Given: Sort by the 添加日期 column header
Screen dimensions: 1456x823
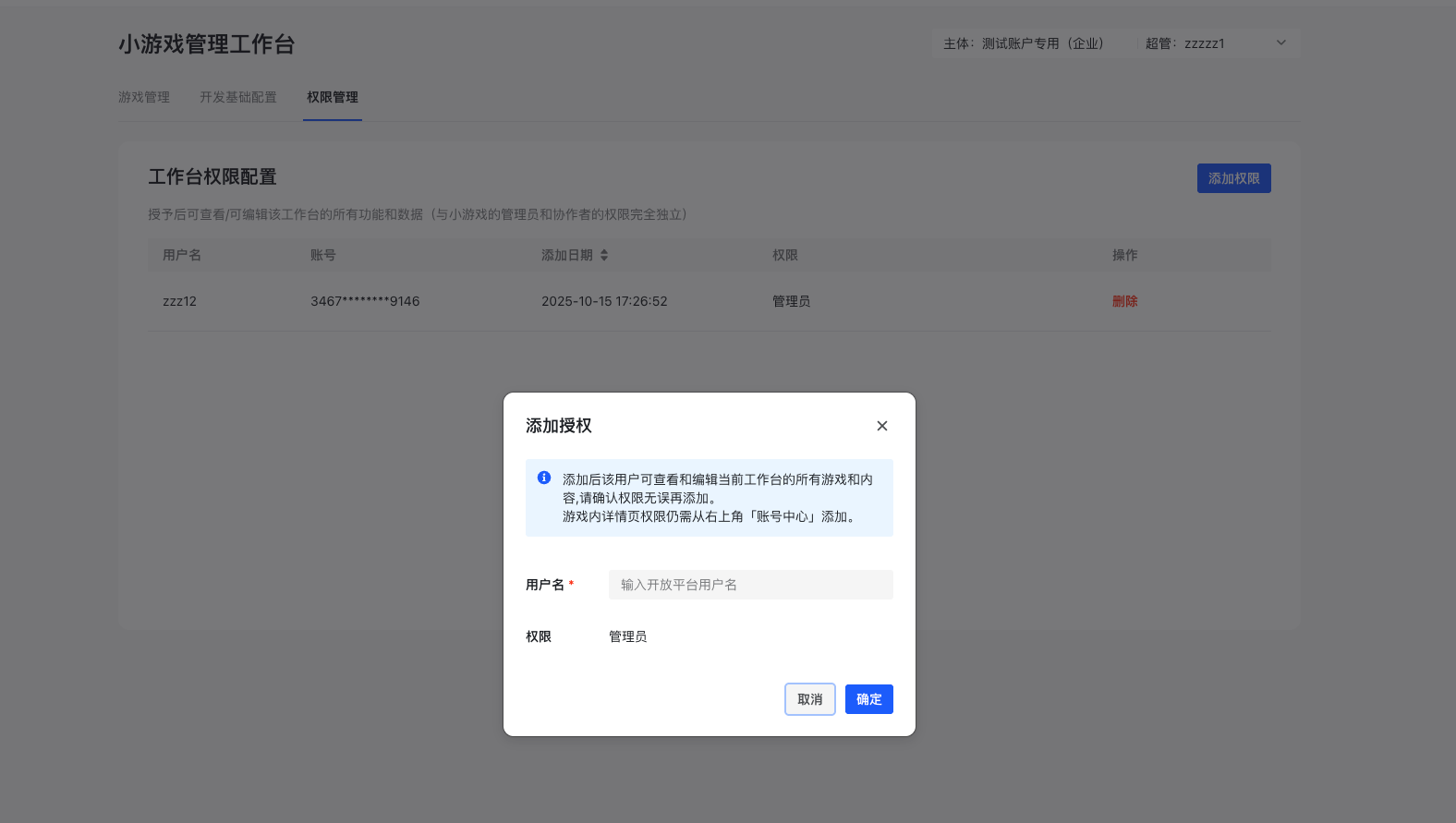Looking at the screenshot, I should [567, 255].
